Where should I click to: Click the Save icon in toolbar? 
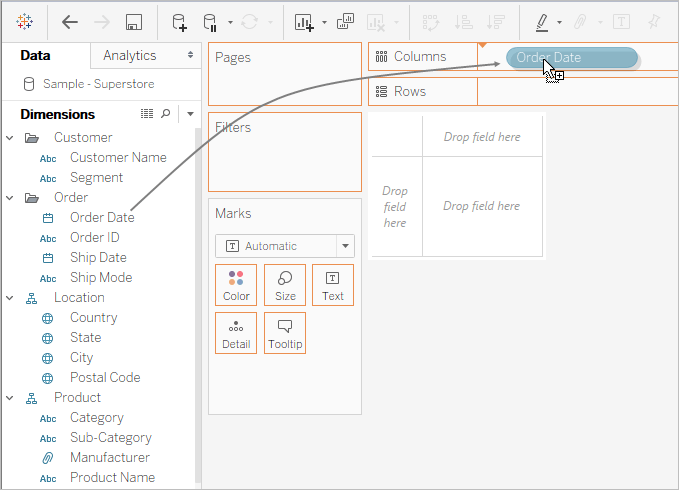coord(133,21)
